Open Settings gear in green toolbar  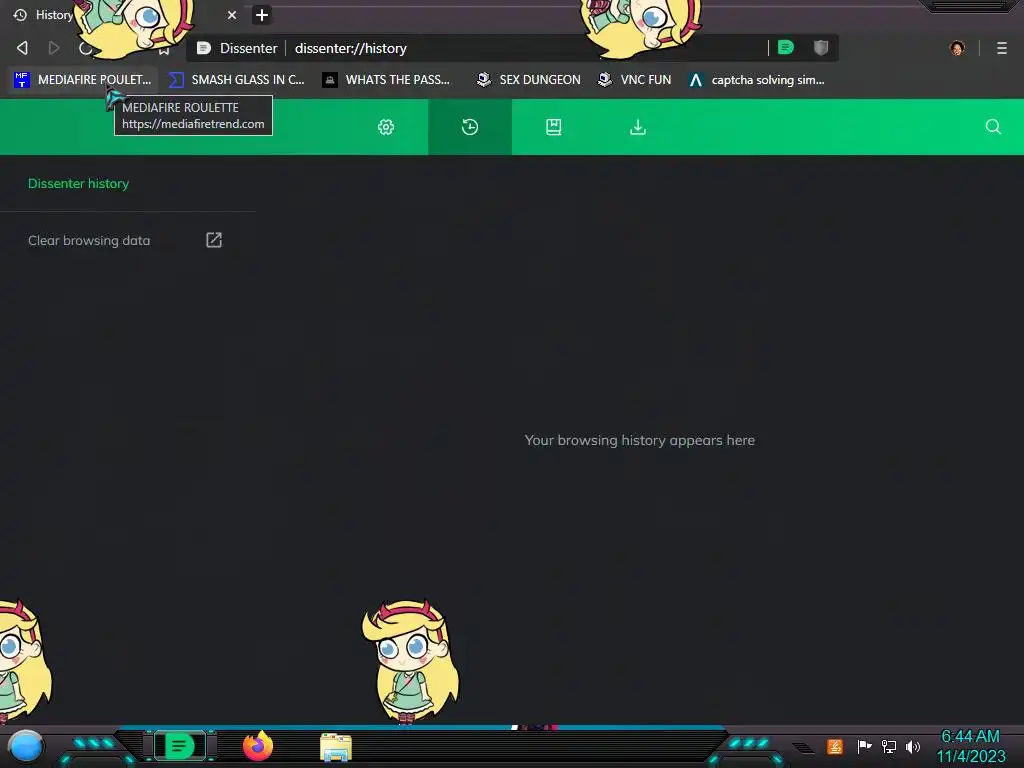point(386,127)
